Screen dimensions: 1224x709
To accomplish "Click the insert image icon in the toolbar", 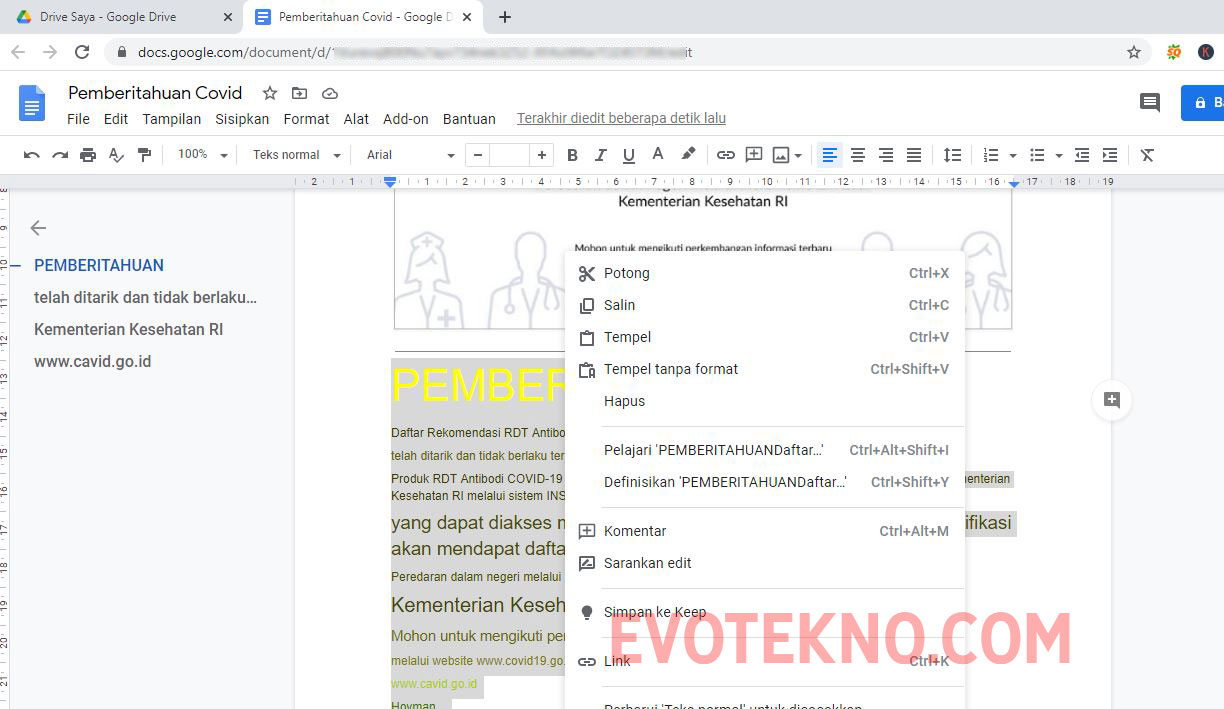I will click(x=780, y=155).
